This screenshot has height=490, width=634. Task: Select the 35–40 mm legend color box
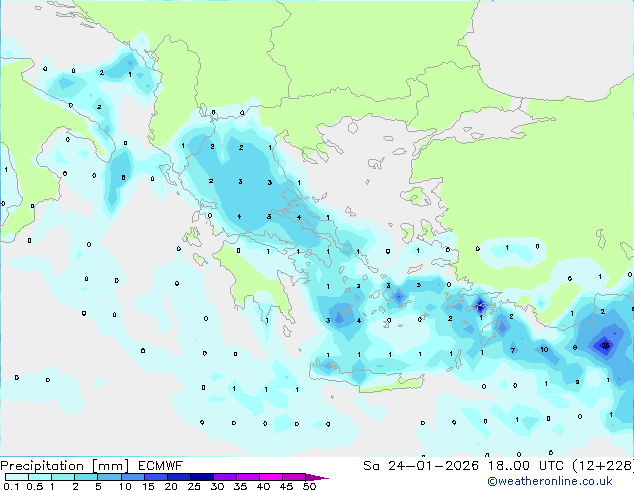pos(248,477)
